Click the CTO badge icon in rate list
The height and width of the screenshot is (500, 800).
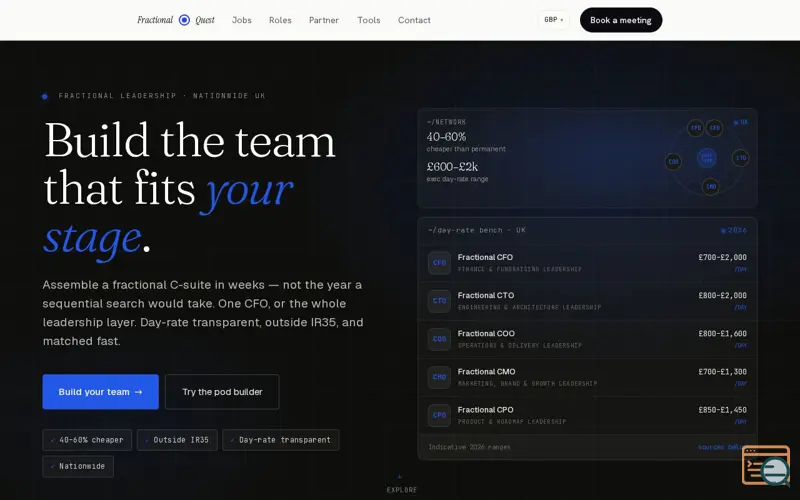click(x=439, y=301)
